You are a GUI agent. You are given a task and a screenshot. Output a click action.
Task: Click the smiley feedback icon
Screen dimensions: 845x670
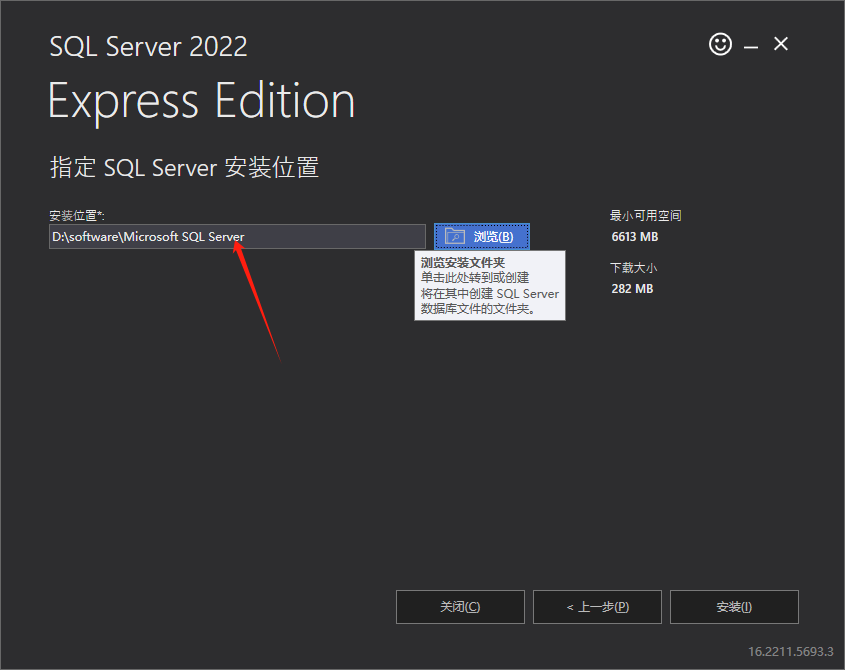720,44
